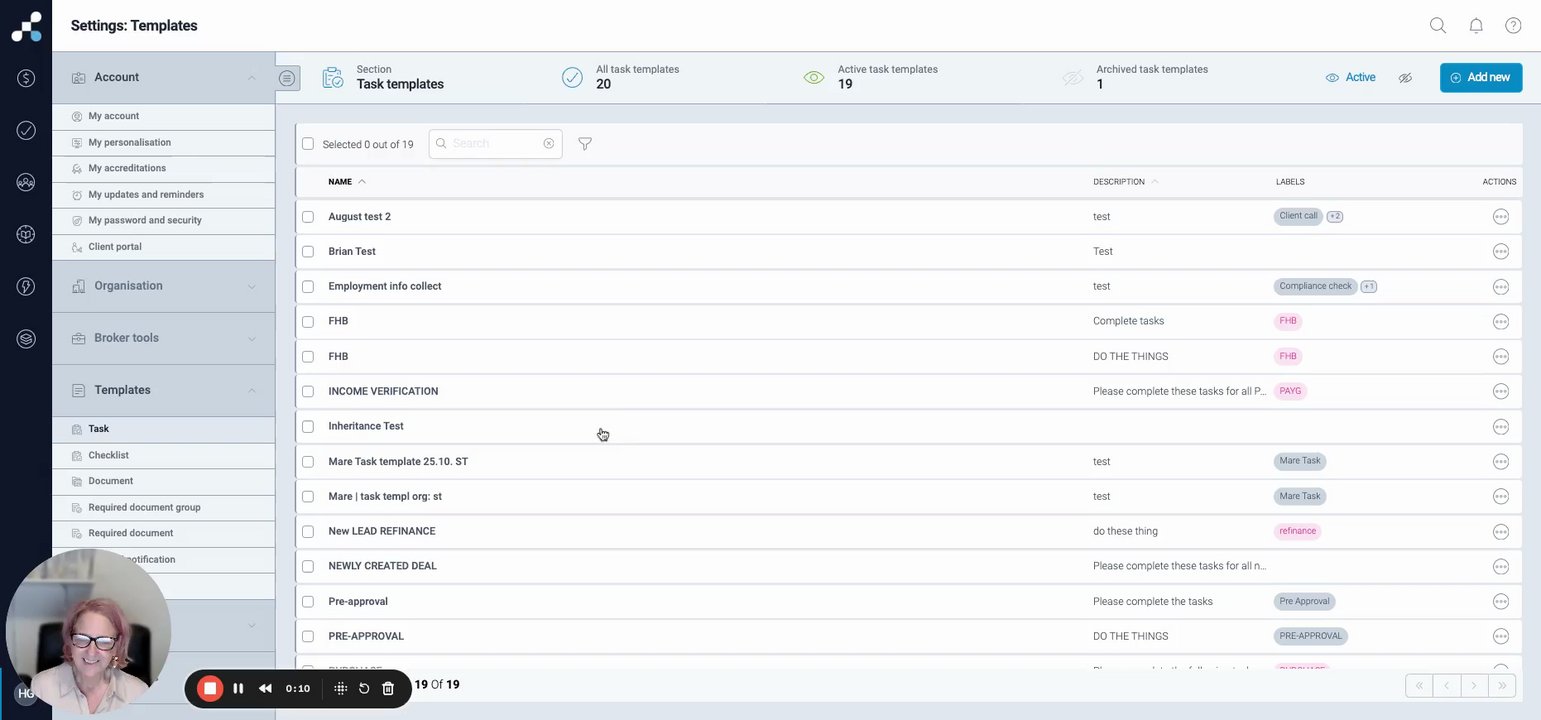Open the Mare | task templ org: st template
The image size is (1541, 720).
coord(385,497)
